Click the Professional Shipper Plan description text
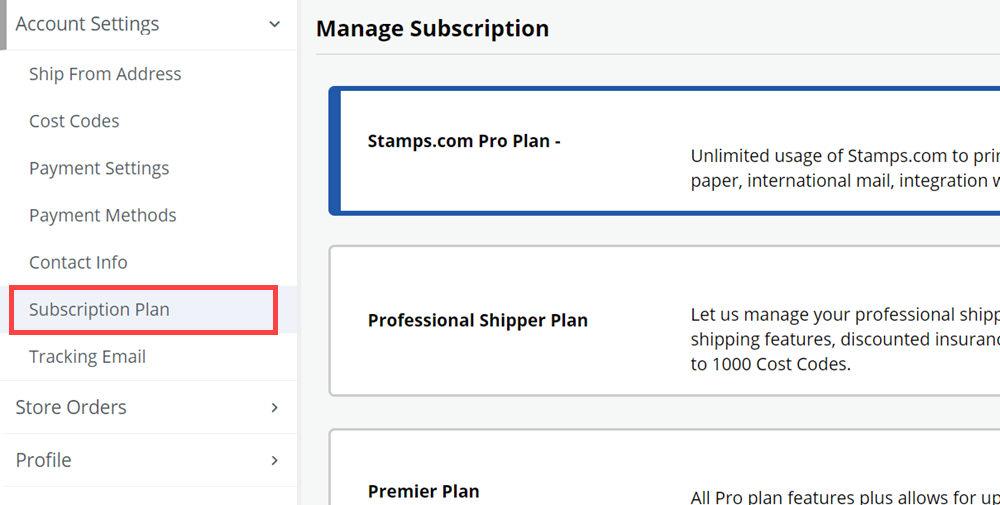The height and width of the screenshot is (505, 1000). pyautogui.click(x=844, y=339)
